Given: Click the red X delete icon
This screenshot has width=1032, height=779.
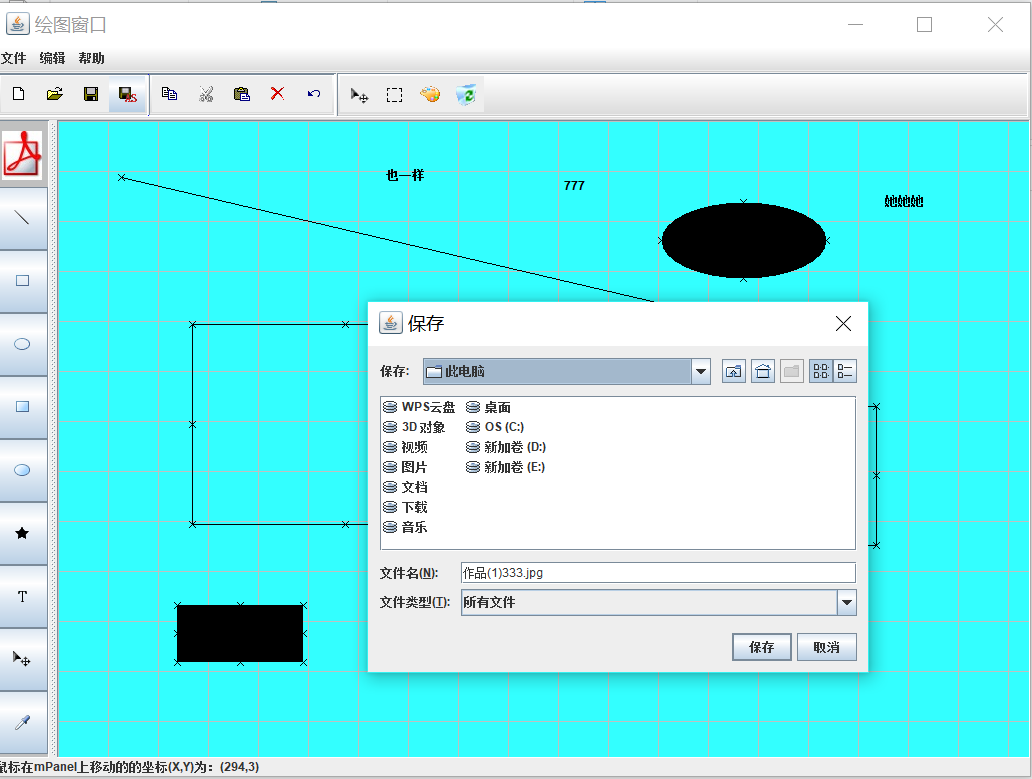Looking at the screenshot, I should 278,93.
